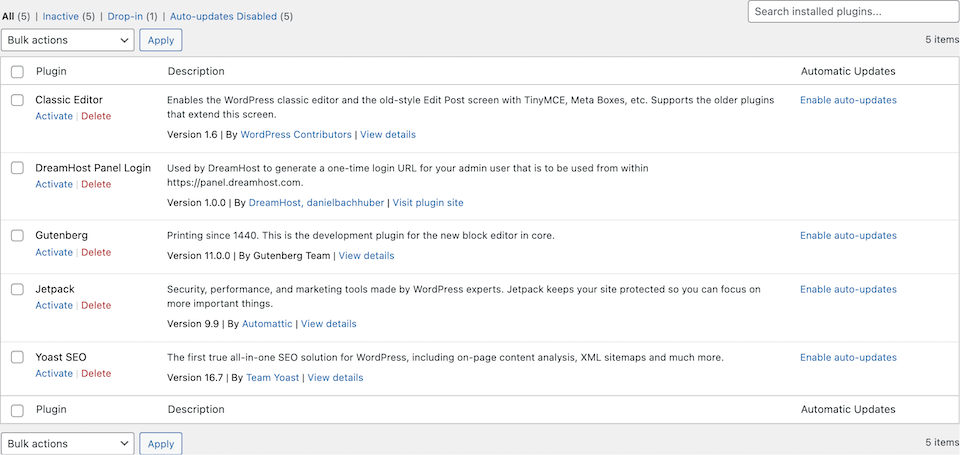
Task: Delete the Gutenberg plugin
Action: point(96,252)
